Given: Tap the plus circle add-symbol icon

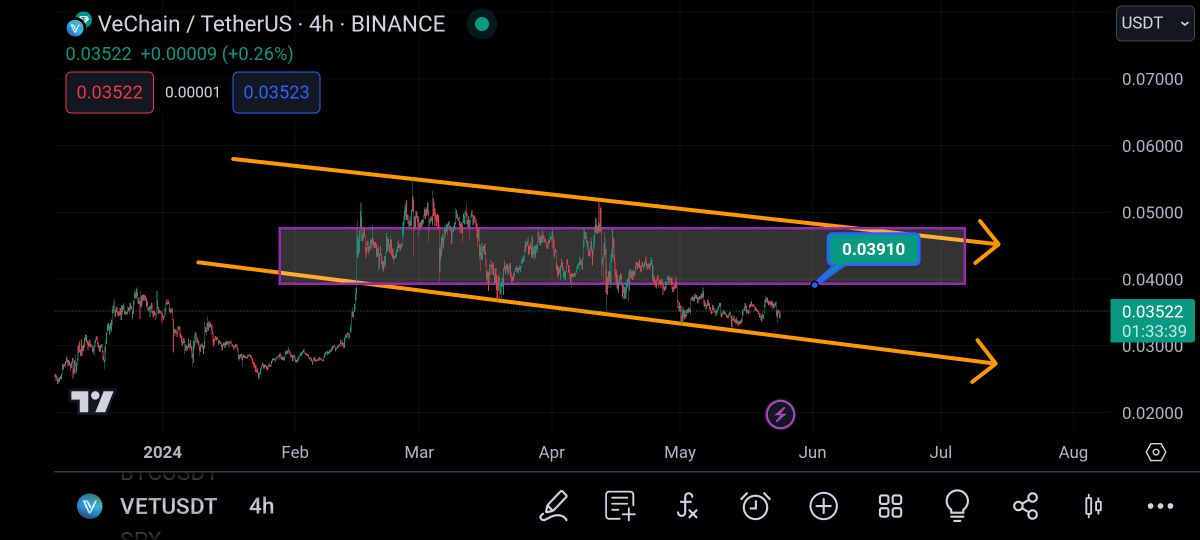Looking at the screenshot, I should coord(823,506).
